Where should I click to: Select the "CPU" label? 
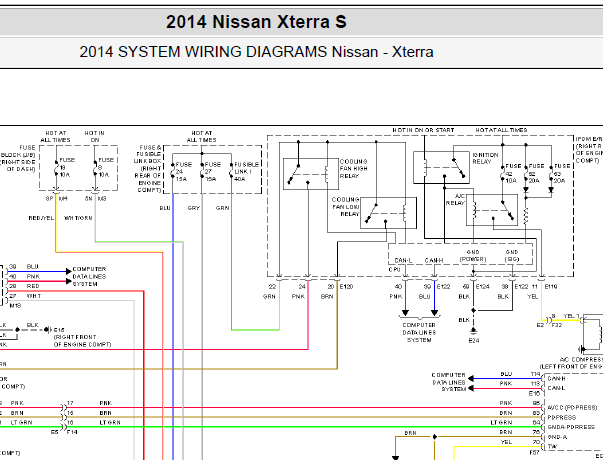(394, 270)
